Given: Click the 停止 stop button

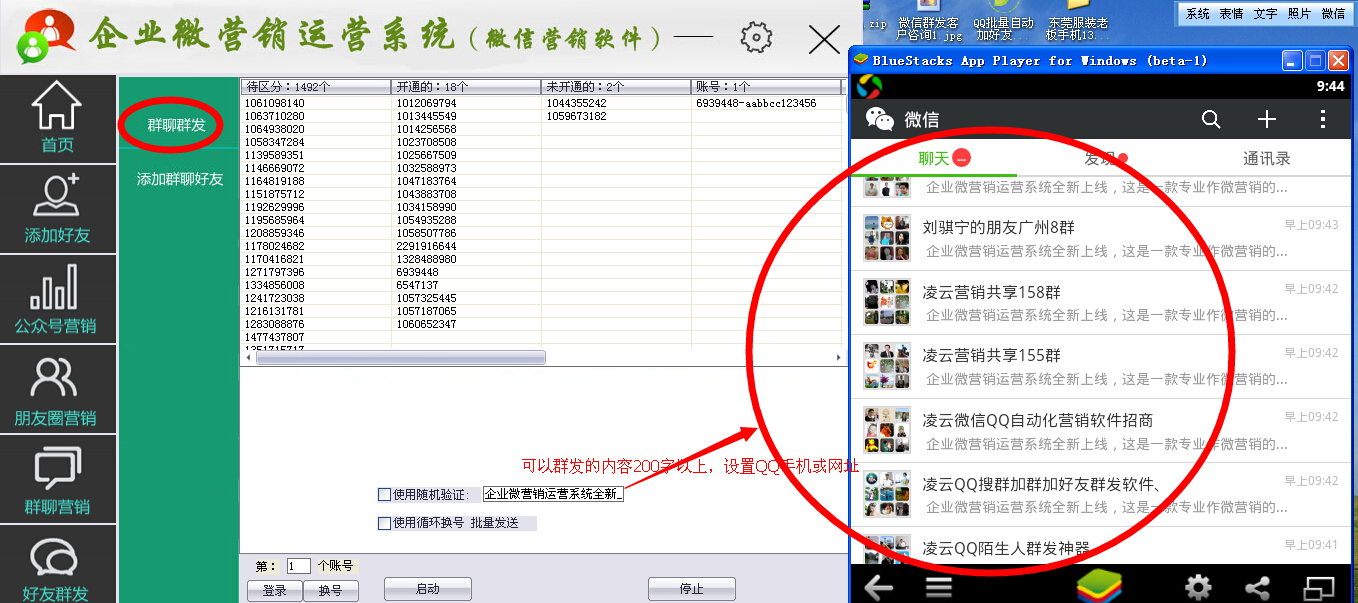Looking at the screenshot, I should pyautogui.click(x=691, y=589).
